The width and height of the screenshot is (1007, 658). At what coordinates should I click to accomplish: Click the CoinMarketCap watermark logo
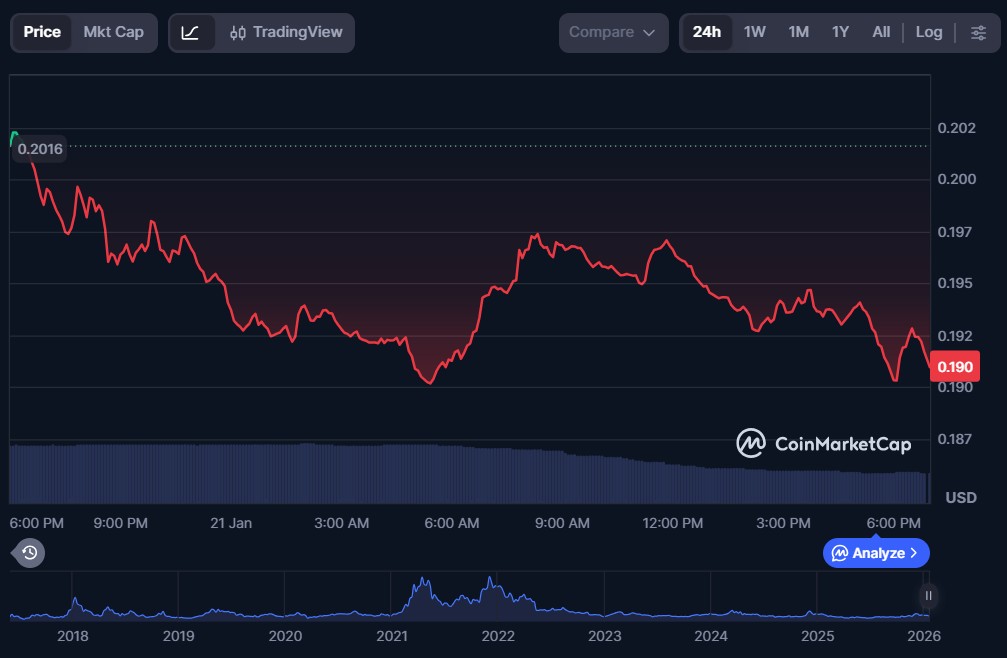point(824,443)
